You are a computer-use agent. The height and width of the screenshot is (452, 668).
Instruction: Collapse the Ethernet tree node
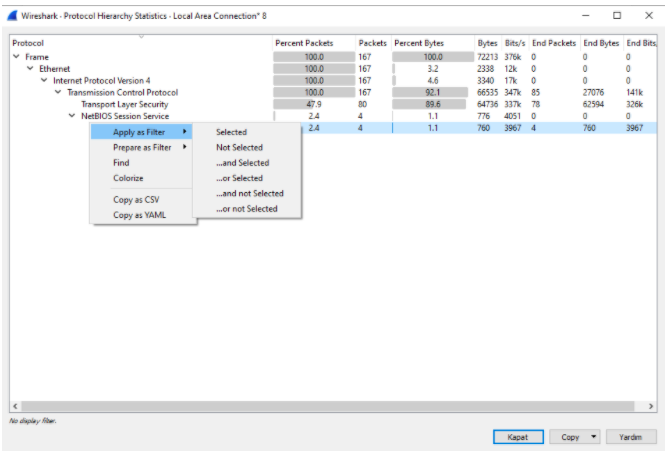coord(30,68)
